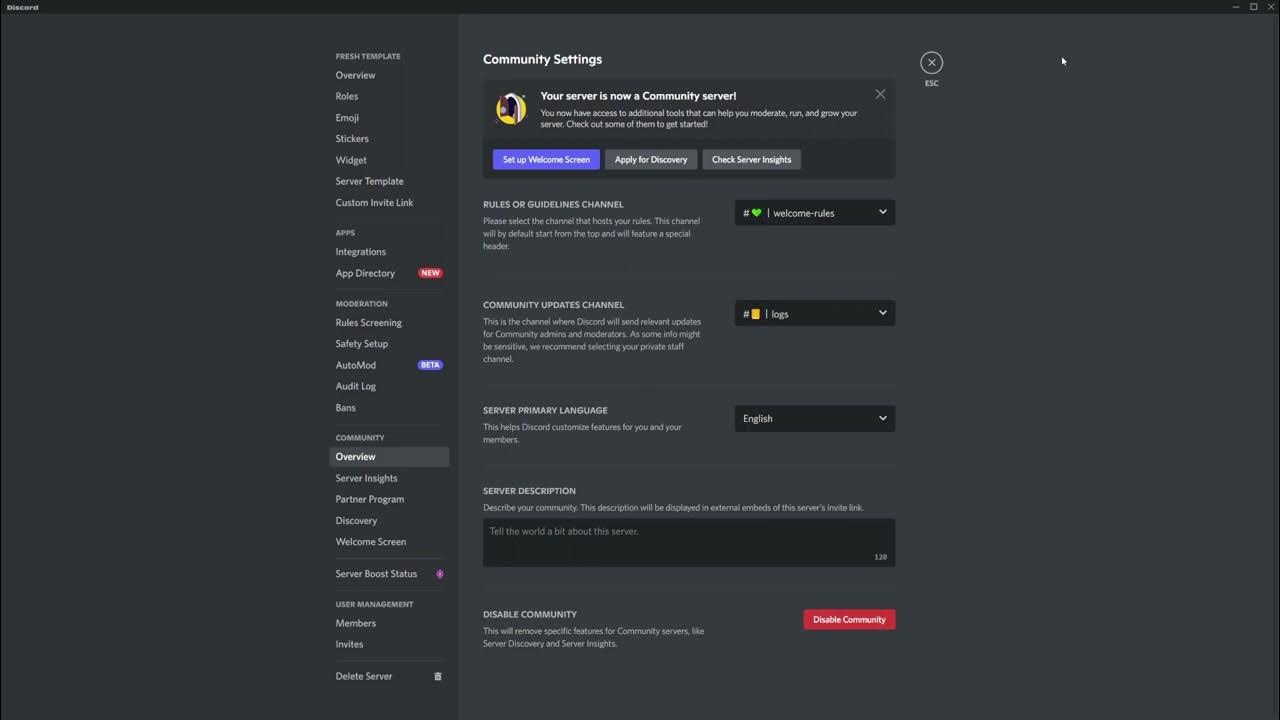Open Safety Setup page
Image resolution: width=1280 pixels, height=720 pixels.
click(389, 344)
